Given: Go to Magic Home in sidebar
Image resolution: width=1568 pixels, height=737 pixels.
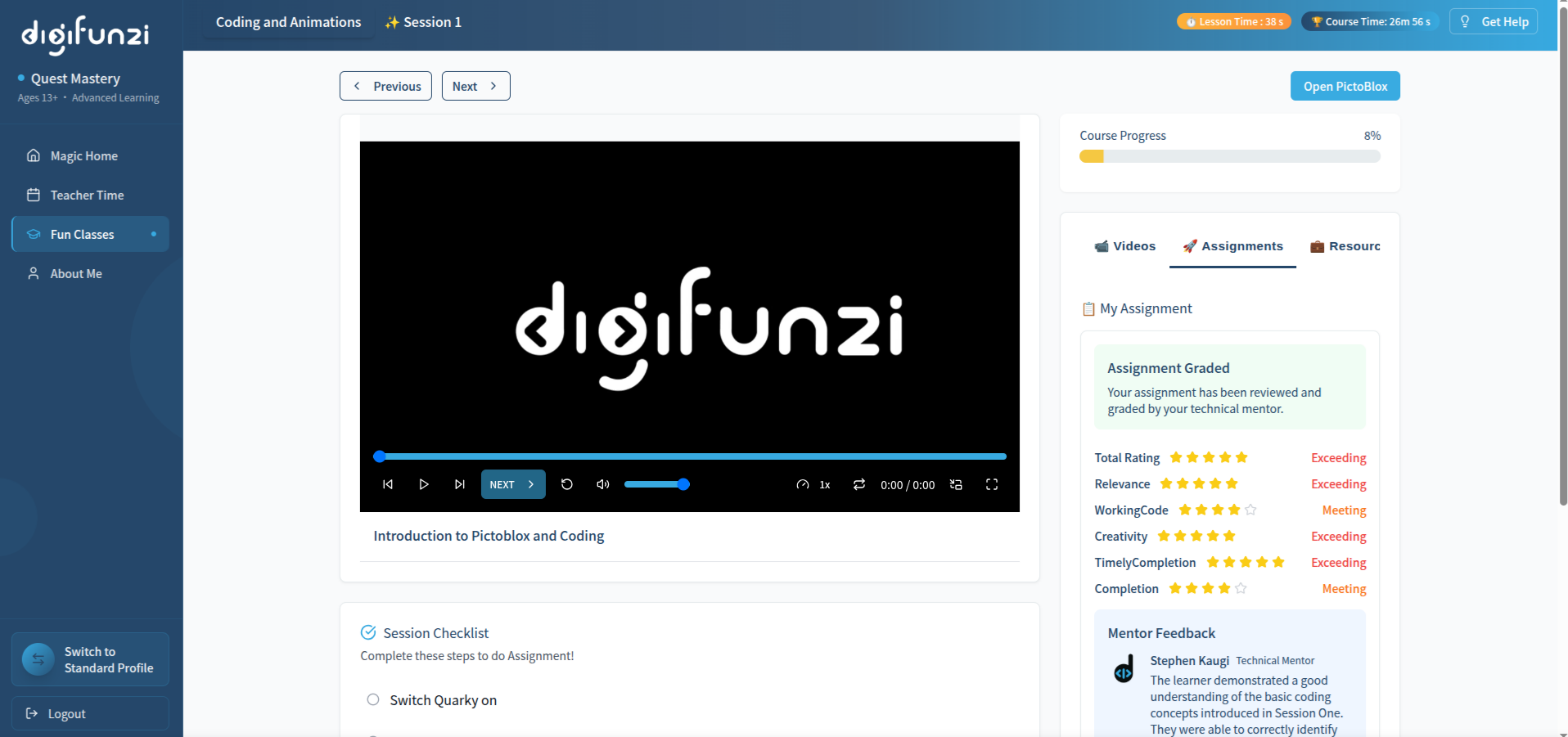Looking at the screenshot, I should pyautogui.click(x=83, y=155).
